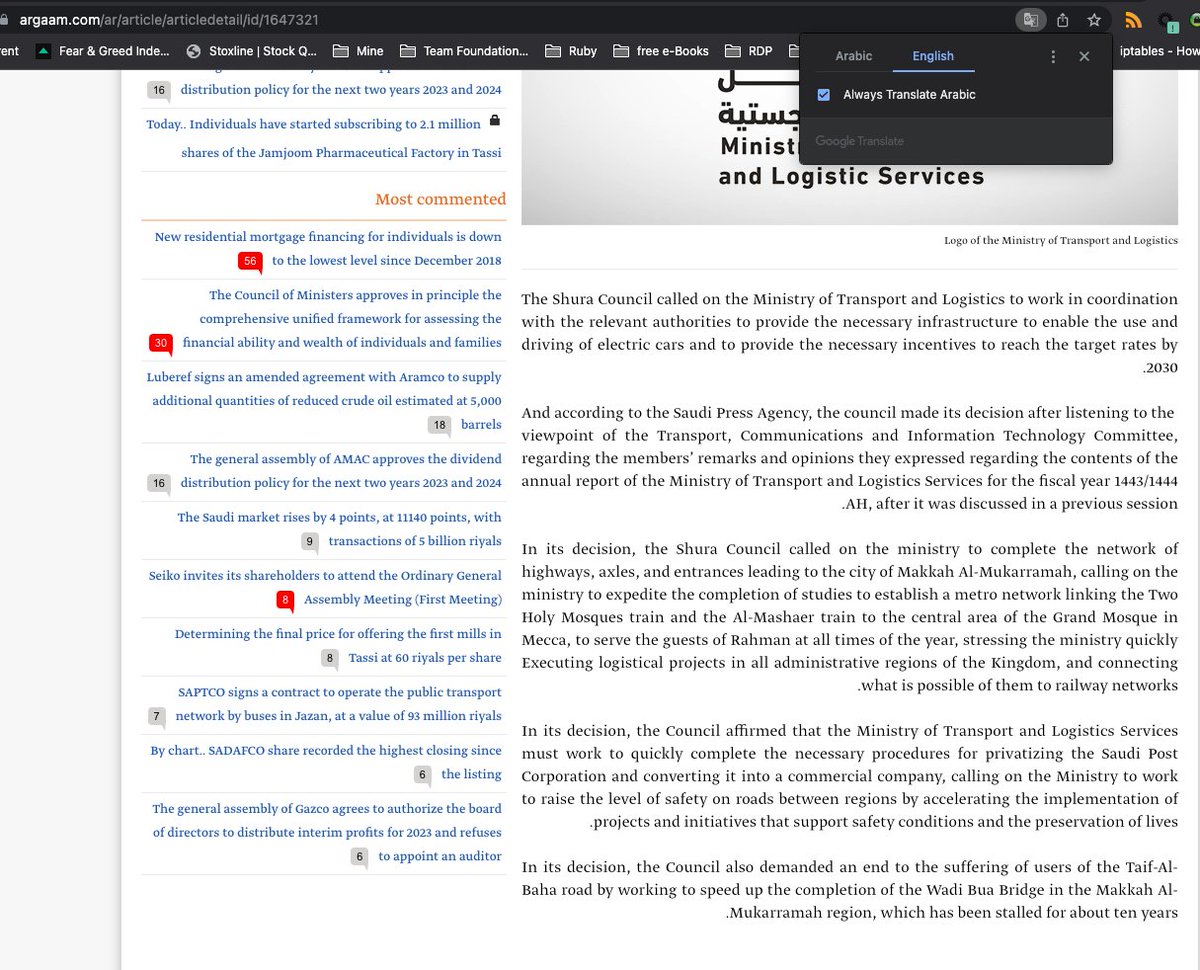Image resolution: width=1200 pixels, height=970 pixels.
Task: Open translate options three-dot menu
Action: click(x=1053, y=57)
